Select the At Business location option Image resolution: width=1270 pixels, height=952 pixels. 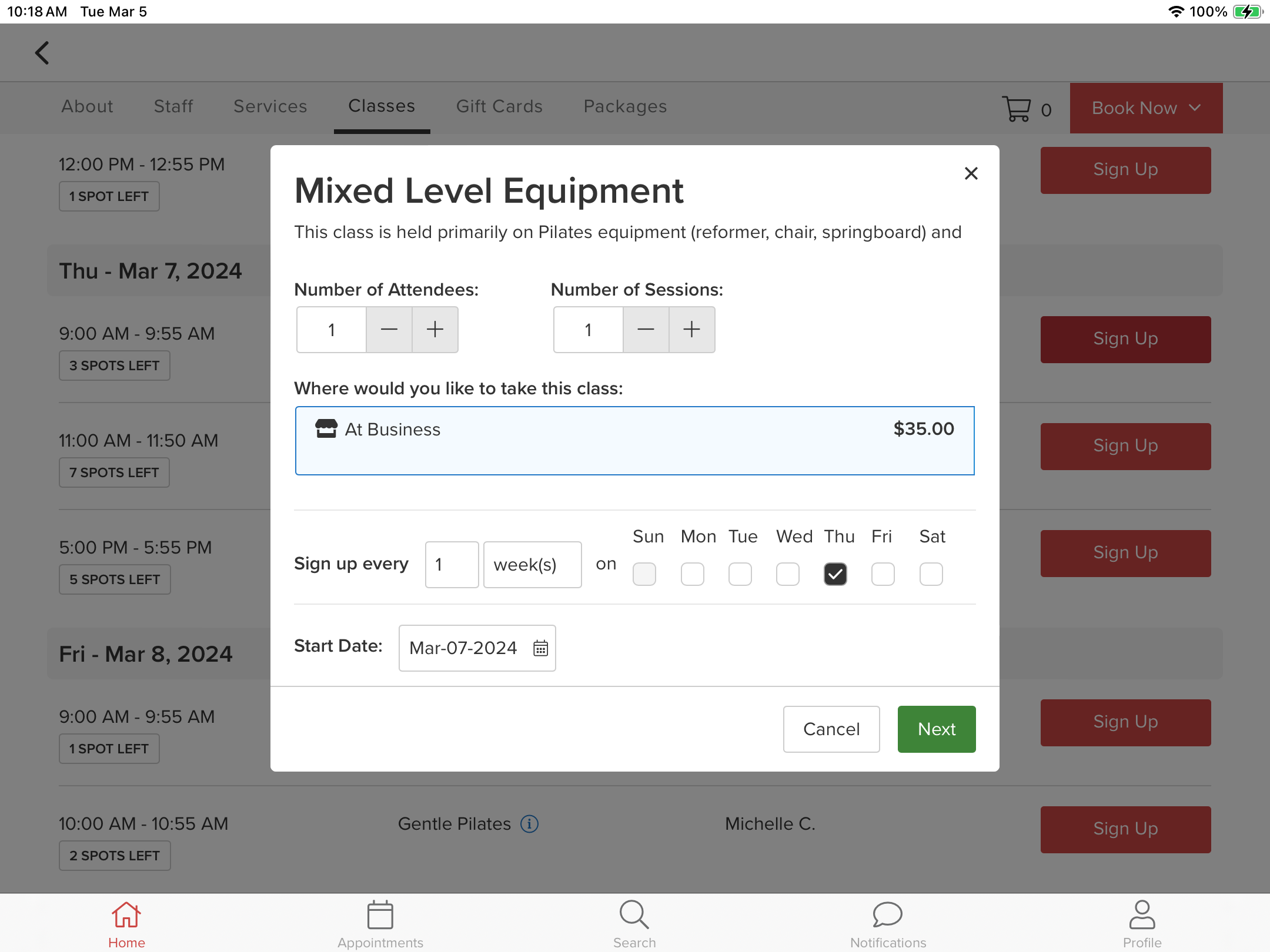tap(634, 441)
